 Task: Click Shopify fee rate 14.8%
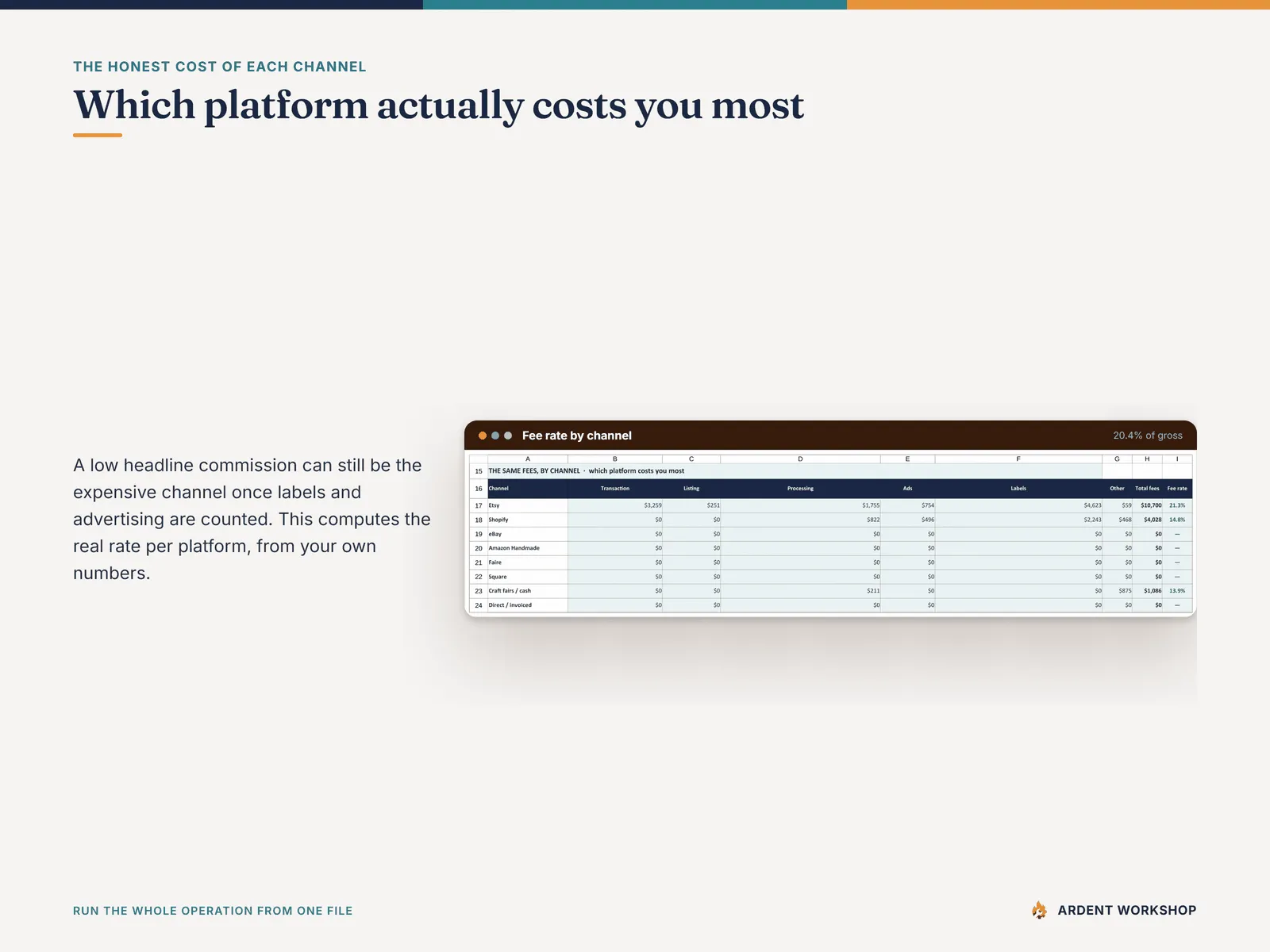[1177, 520]
